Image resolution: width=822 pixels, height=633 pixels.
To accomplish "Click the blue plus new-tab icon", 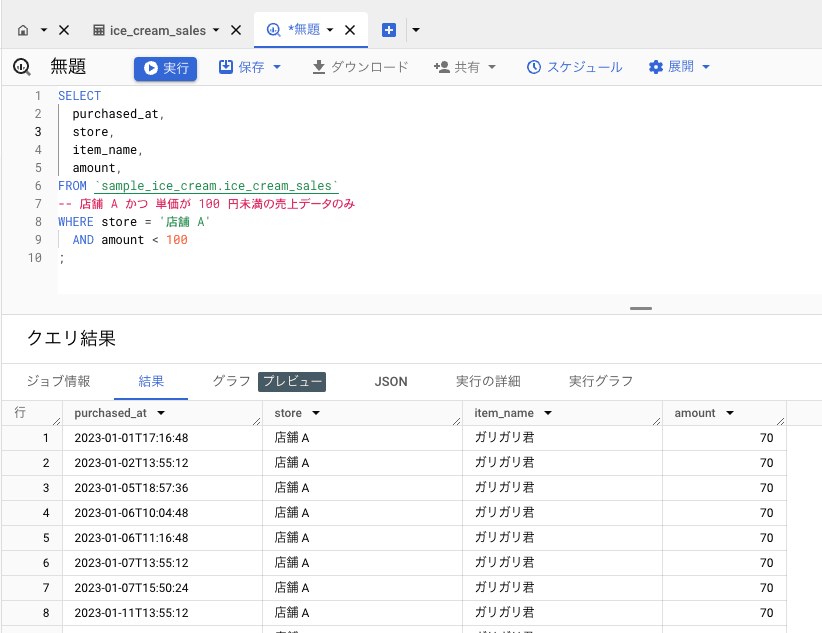I will [389, 30].
